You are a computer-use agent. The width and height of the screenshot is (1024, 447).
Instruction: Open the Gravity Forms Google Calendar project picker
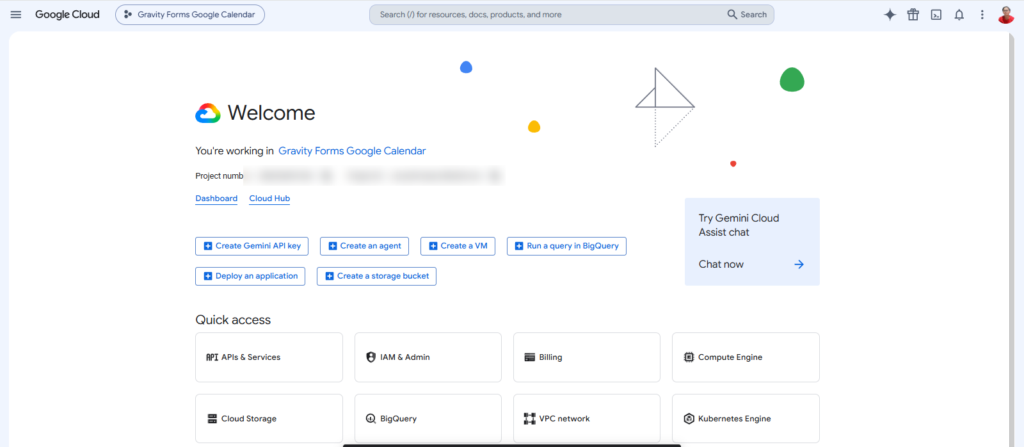coord(190,14)
